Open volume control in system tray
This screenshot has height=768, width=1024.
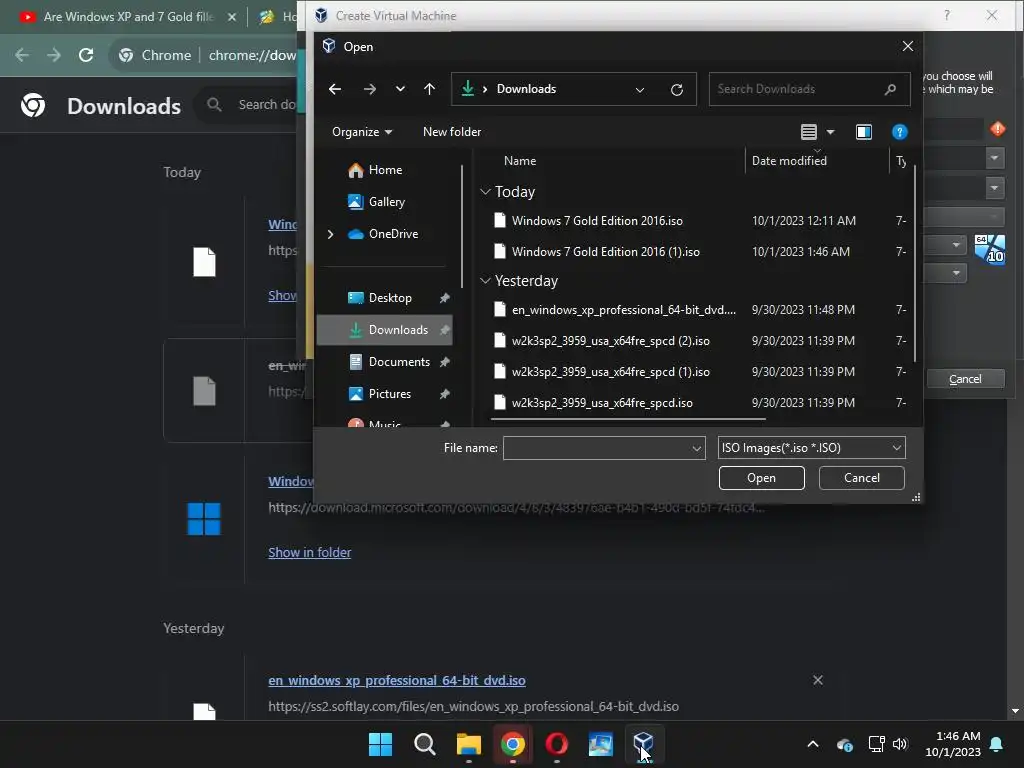pyautogui.click(x=900, y=744)
